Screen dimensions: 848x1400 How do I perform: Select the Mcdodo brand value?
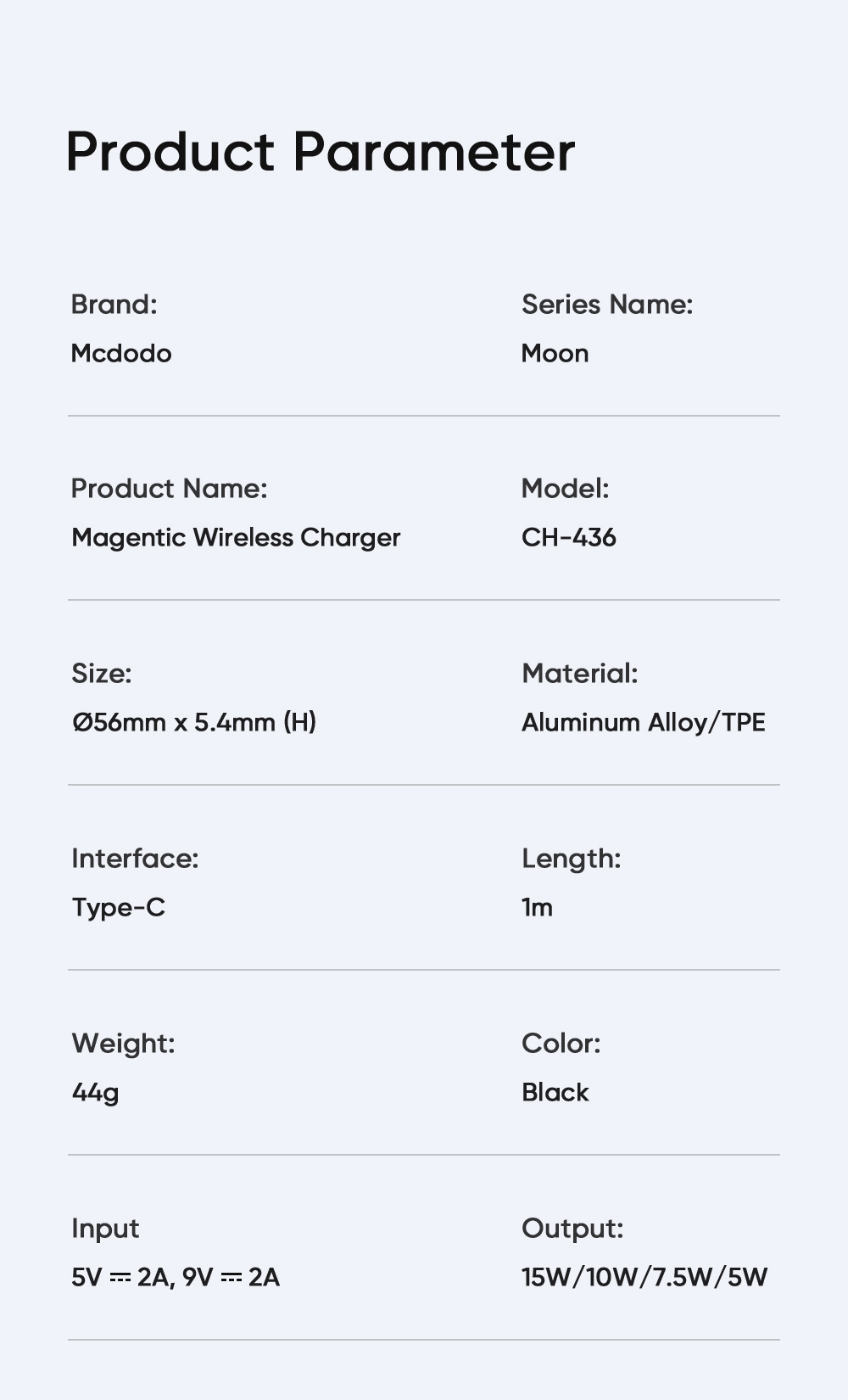(121, 353)
